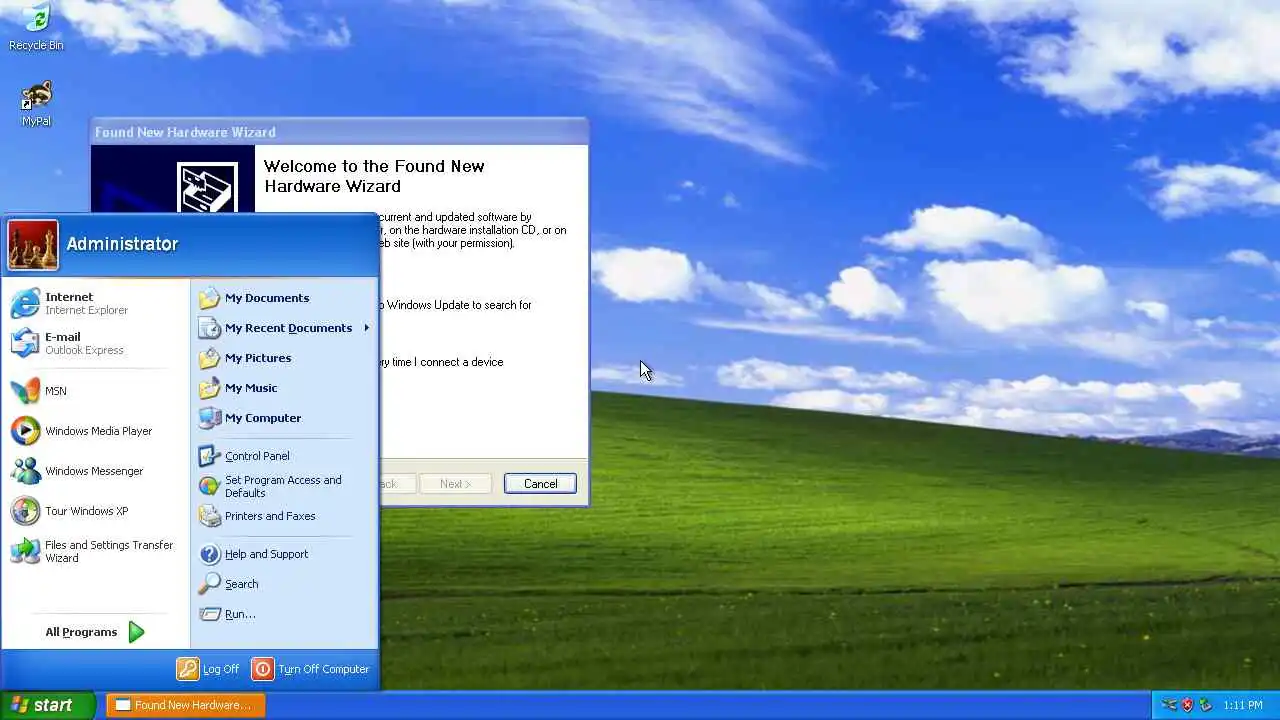Open Search from Start menu
This screenshot has width=1280, height=720.
pos(284,584)
